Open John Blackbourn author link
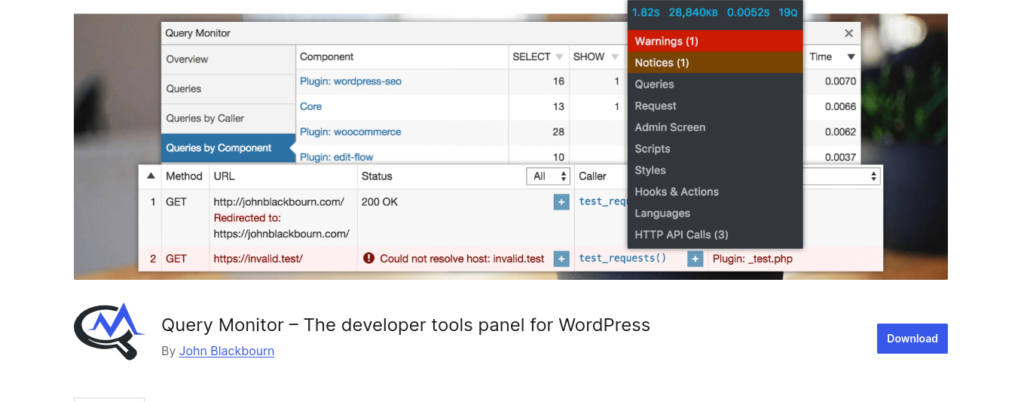1024x402 pixels. click(227, 351)
